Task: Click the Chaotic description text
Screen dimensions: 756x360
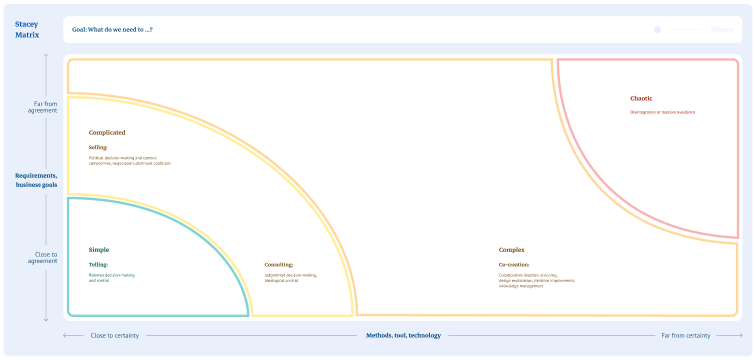Action: point(662,112)
